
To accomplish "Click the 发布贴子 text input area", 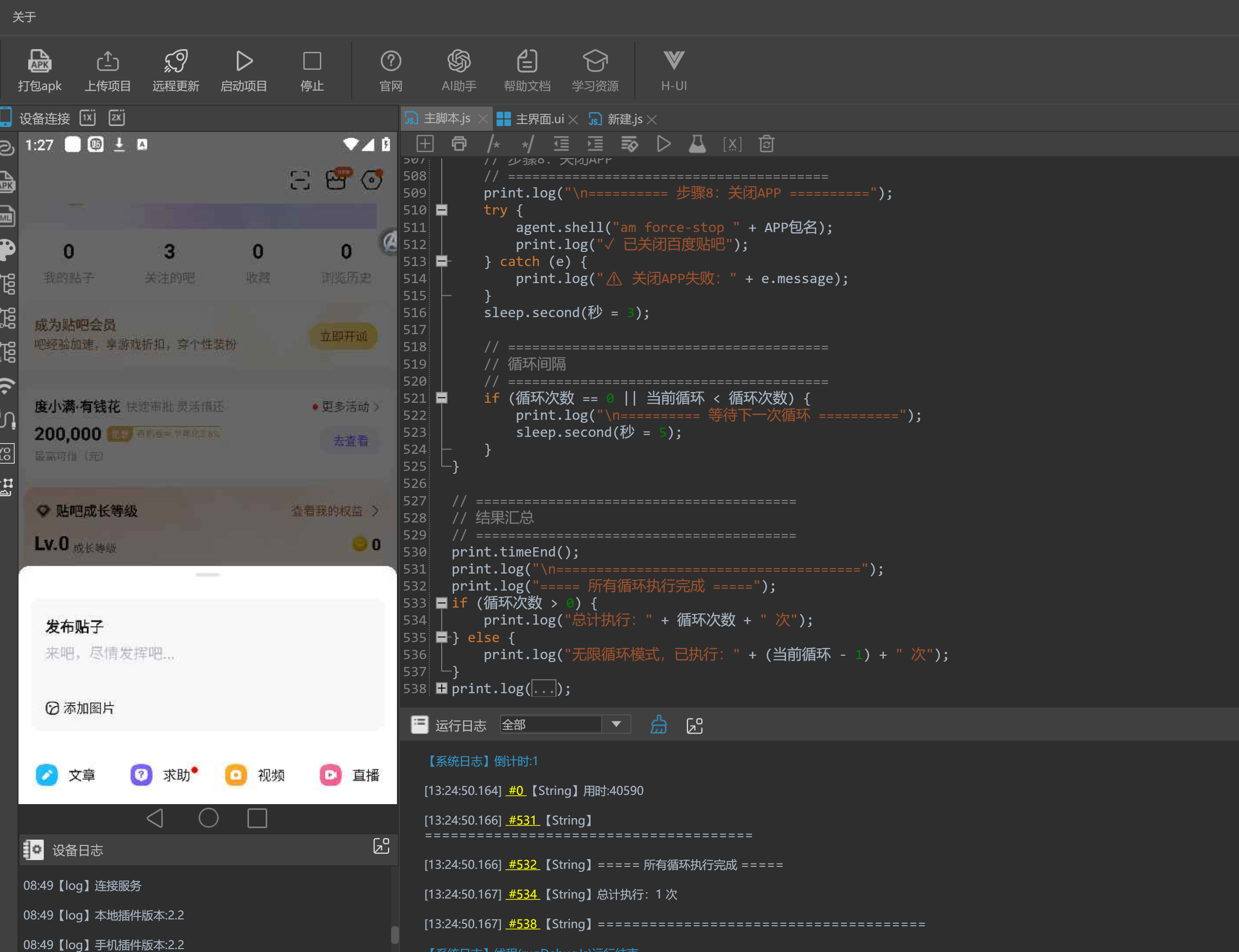I will pyautogui.click(x=207, y=653).
